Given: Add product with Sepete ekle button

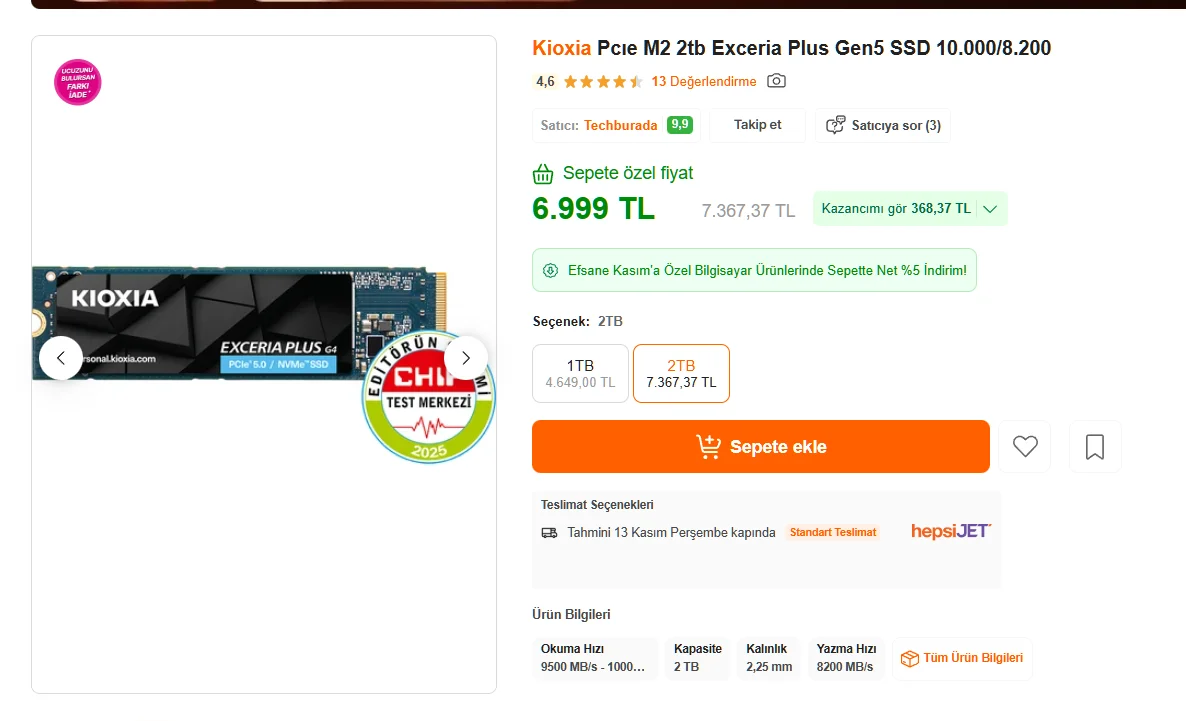Looking at the screenshot, I should (760, 446).
